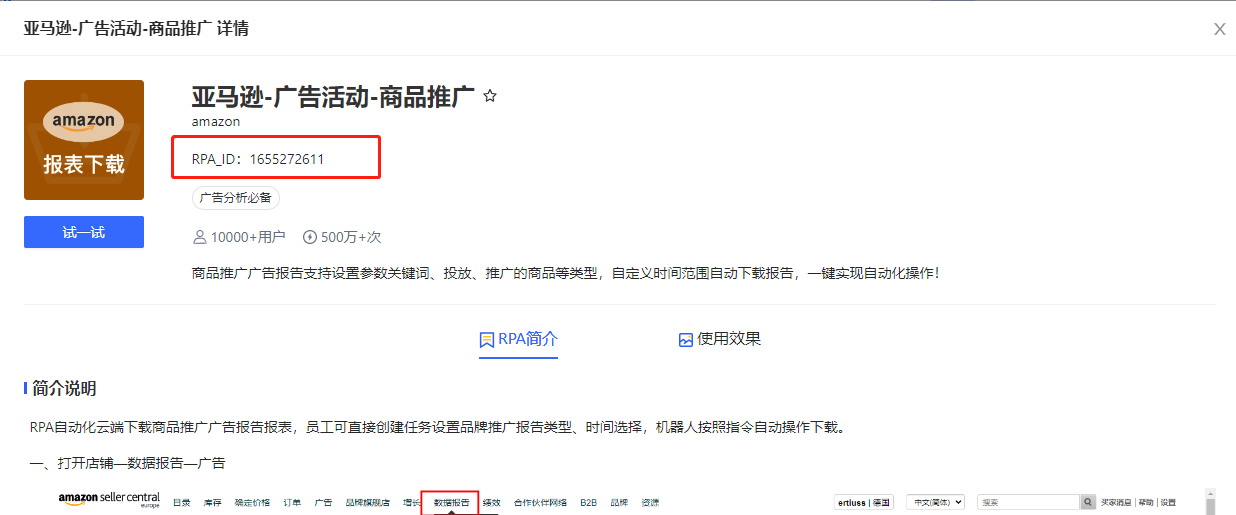1236x515 pixels.
Task: Click the 亚马逊-广告活动-商品推广 main title
Action: (x=333, y=97)
